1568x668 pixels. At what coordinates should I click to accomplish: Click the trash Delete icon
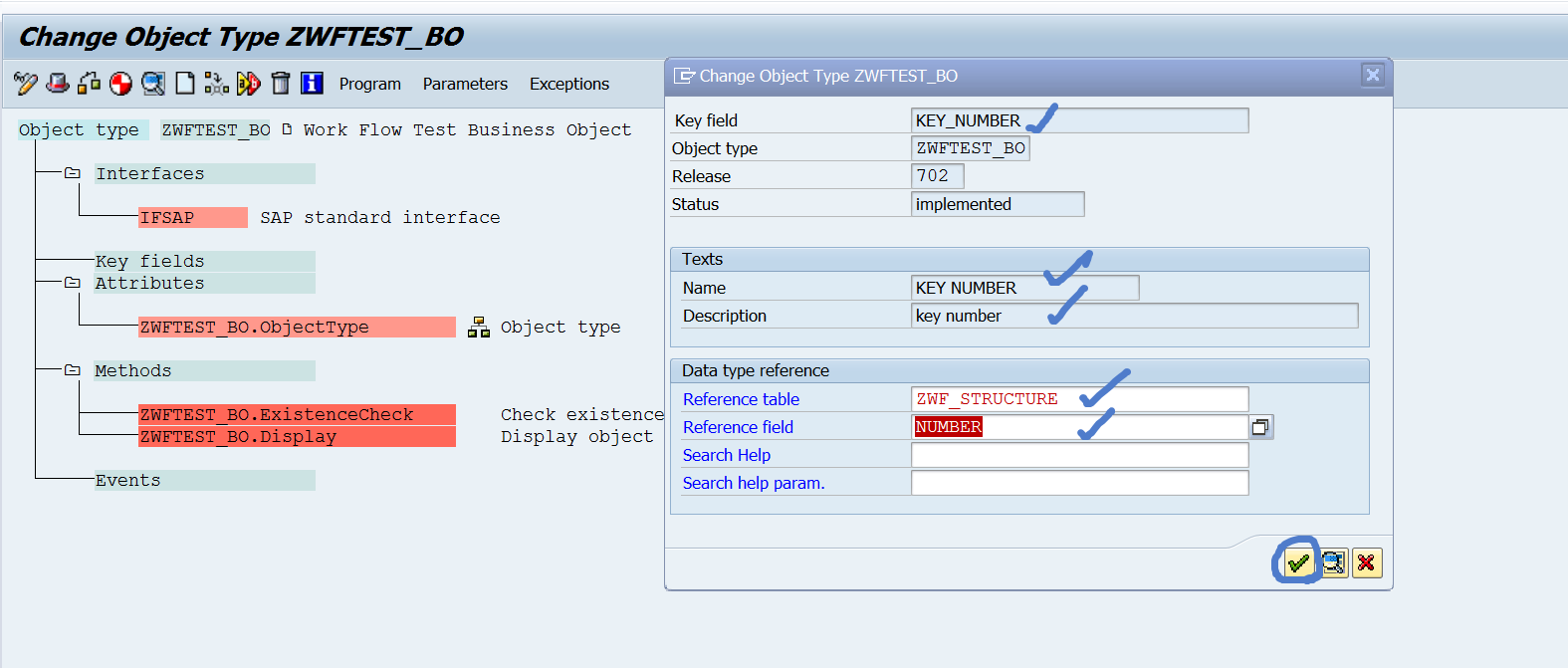281,84
